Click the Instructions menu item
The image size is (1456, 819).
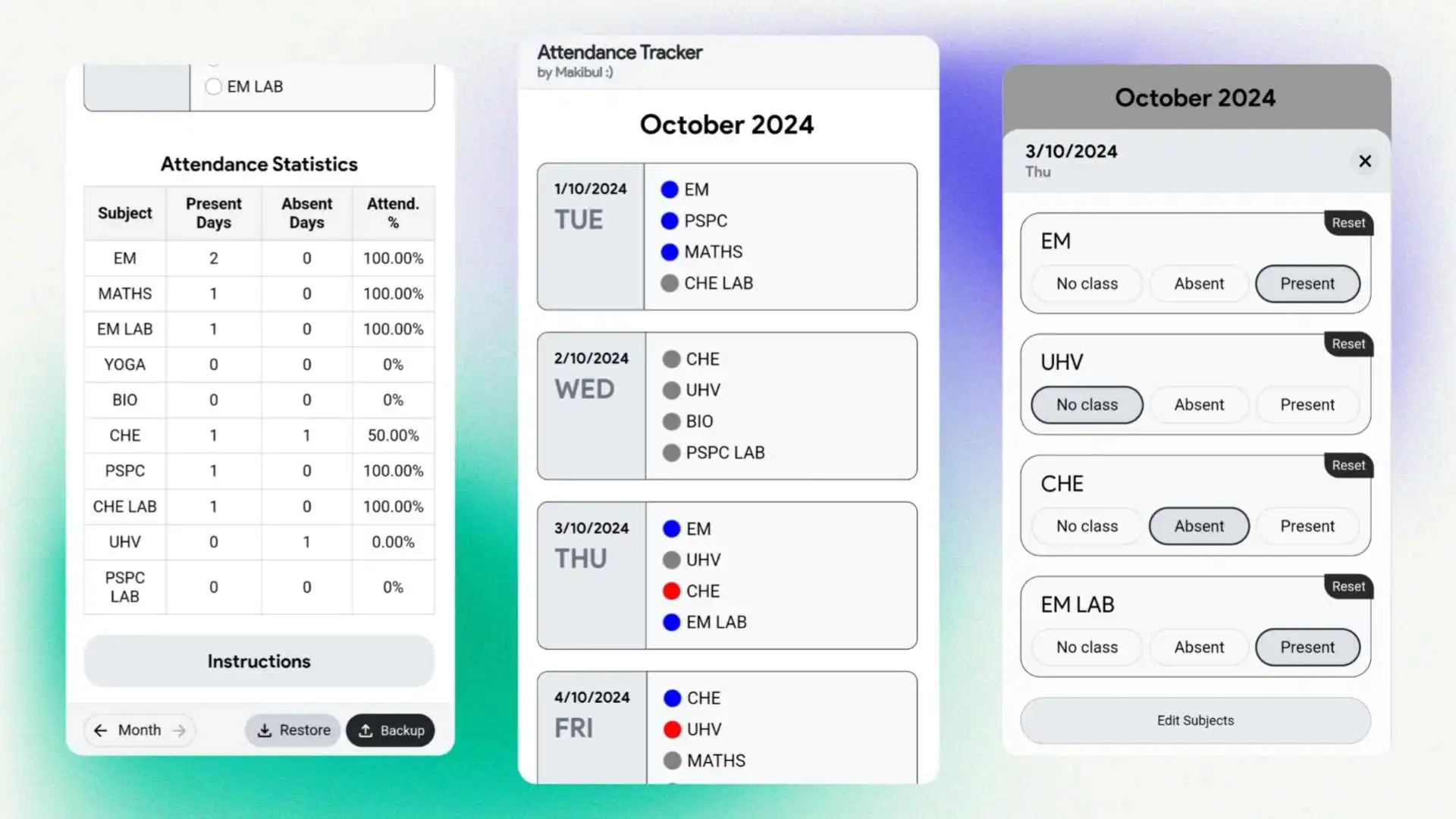click(258, 661)
